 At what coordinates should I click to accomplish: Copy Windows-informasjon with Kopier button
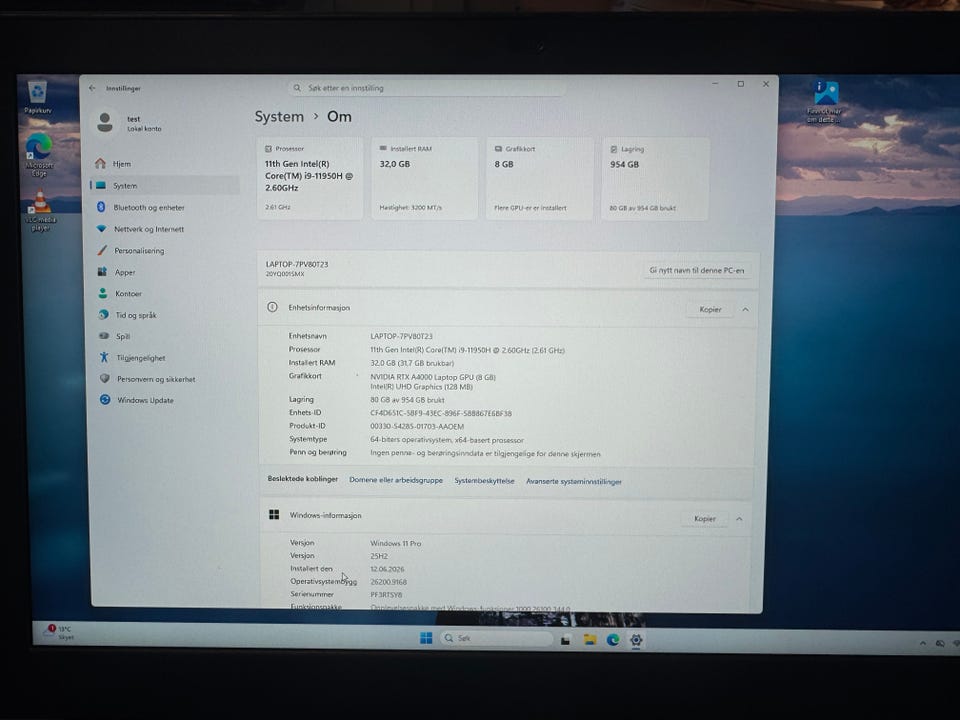click(705, 519)
